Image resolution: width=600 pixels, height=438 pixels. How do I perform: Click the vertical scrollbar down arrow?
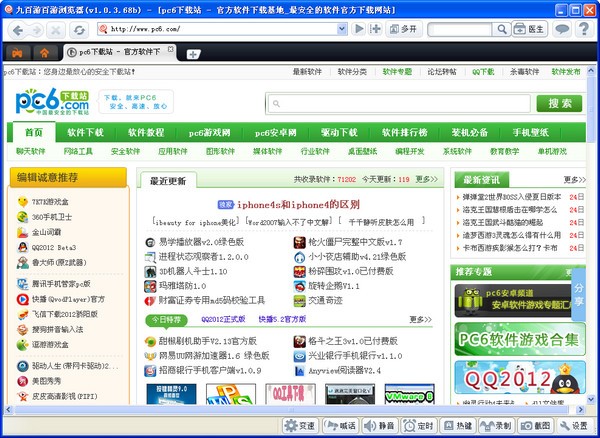(591, 400)
